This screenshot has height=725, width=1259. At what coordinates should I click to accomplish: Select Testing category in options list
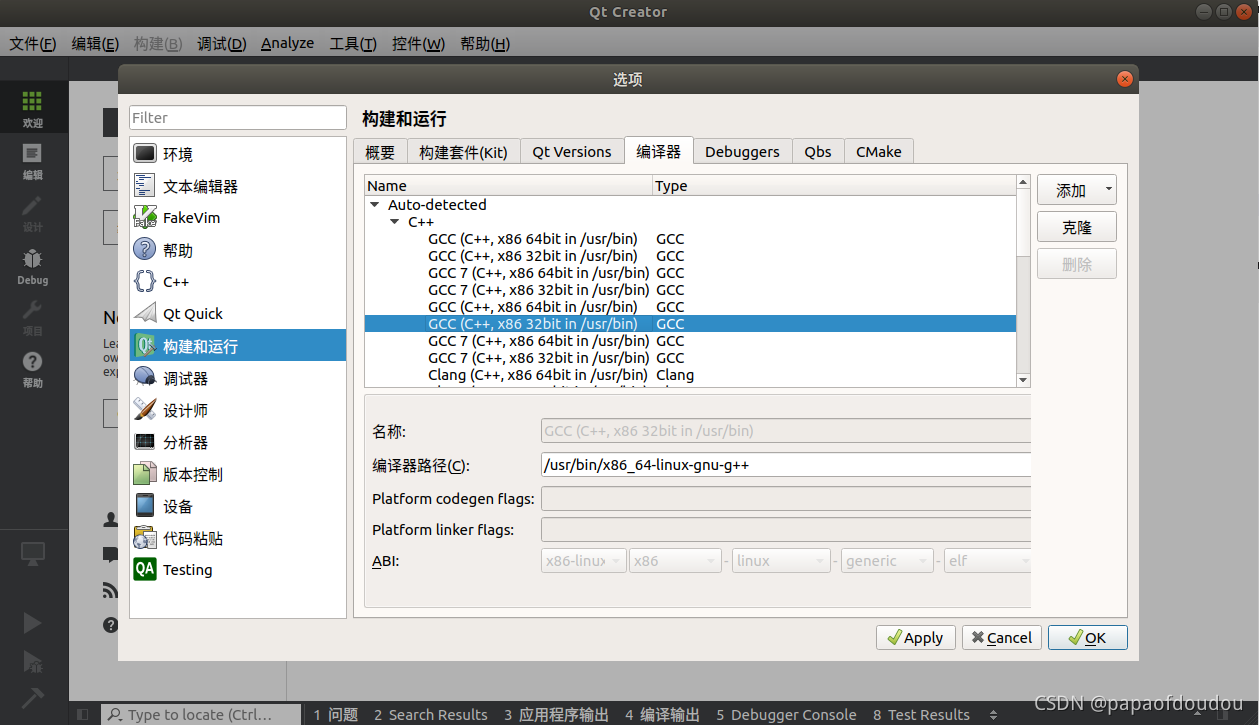coord(238,570)
